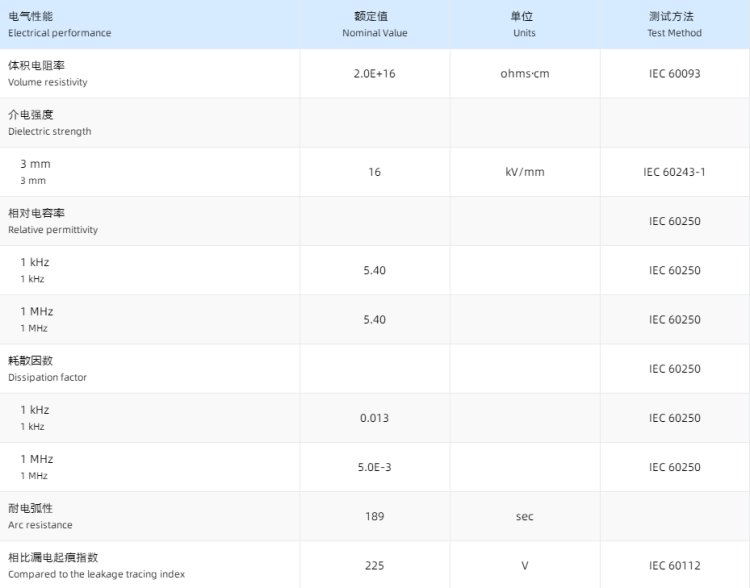Screen dimensions: 750x588
Task: Select the 5.0E-3 value cell
Action: (x=374, y=467)
